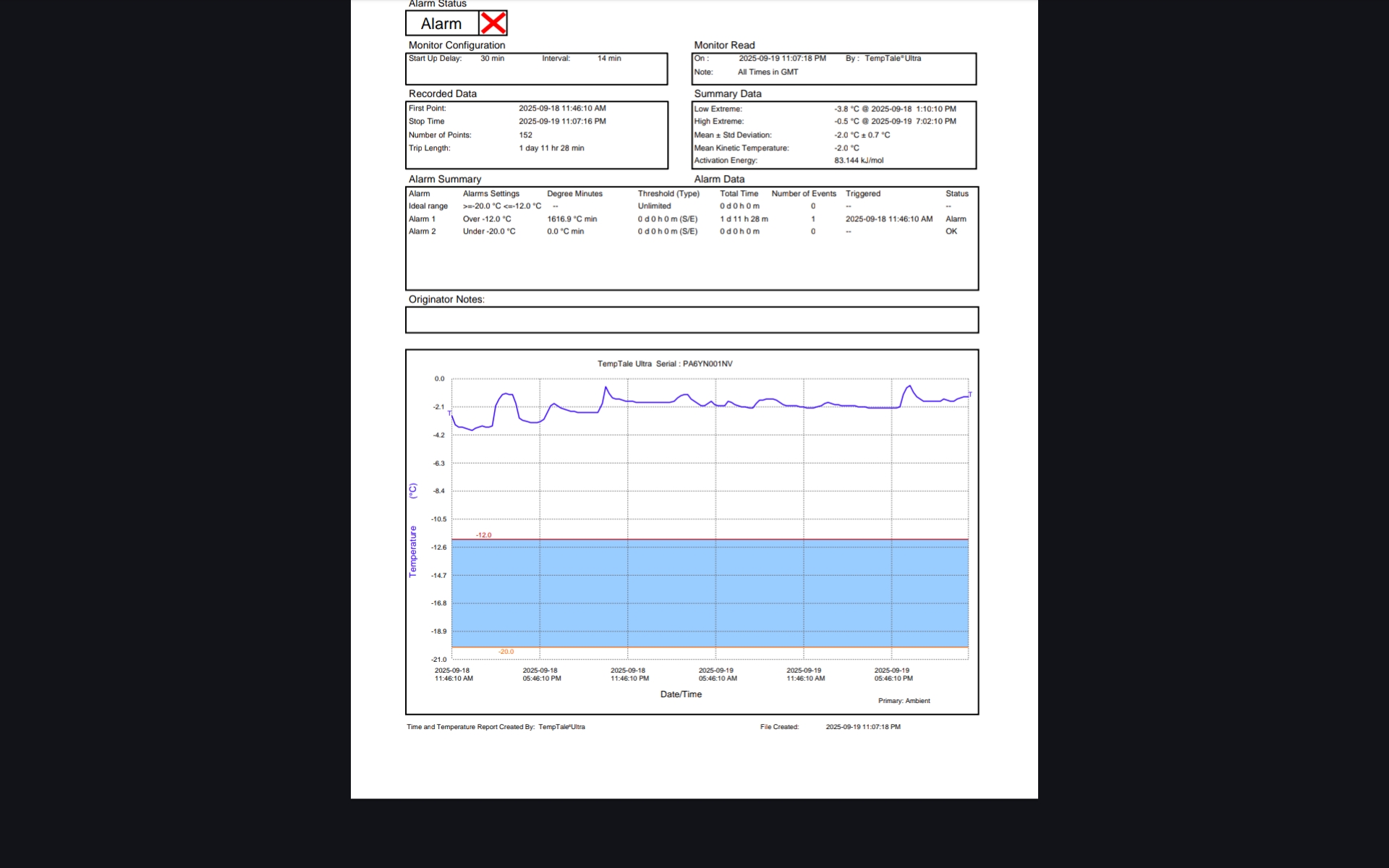Viewport: 1389px width, 868px height.
Task: Click the Date/Time axis label
Action: click(681, 694)
